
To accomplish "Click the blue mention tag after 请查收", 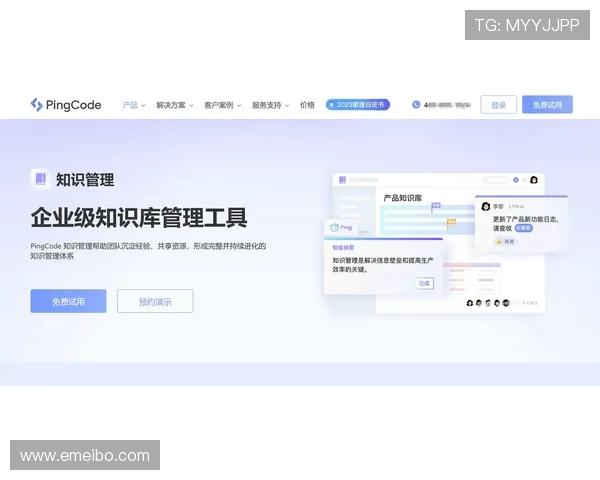I will 523,228.
